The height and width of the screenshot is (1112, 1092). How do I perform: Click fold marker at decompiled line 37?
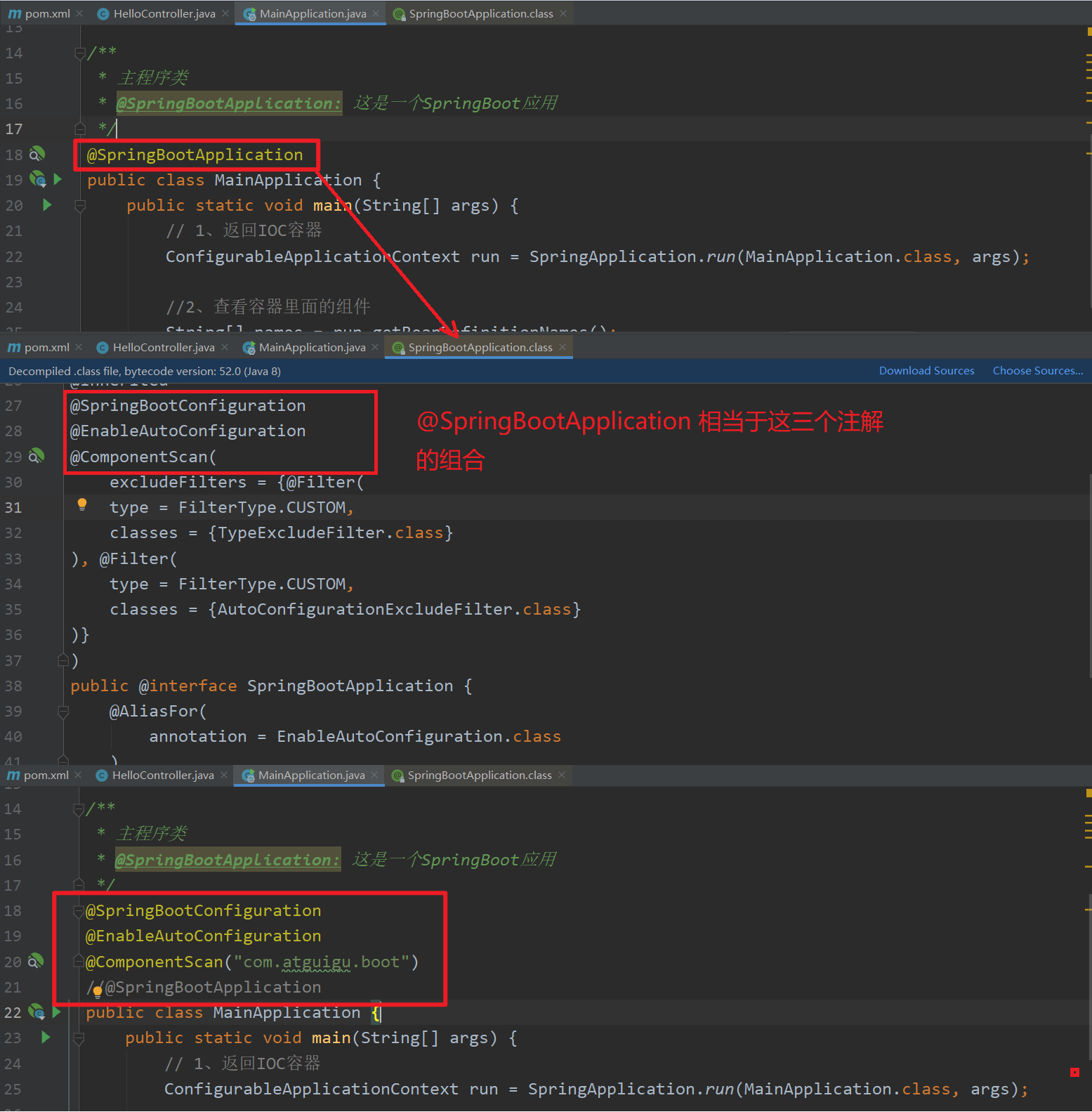tap(63, 660)
